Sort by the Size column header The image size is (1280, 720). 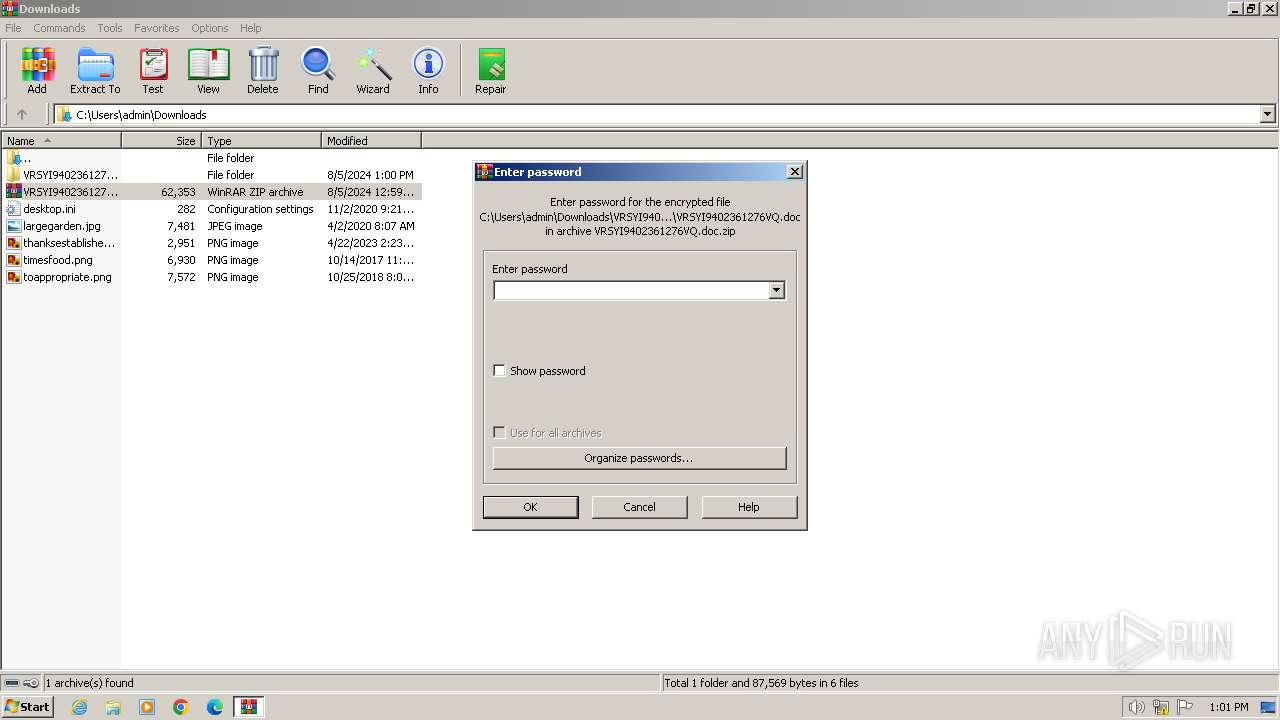click(x=162, y=141)
